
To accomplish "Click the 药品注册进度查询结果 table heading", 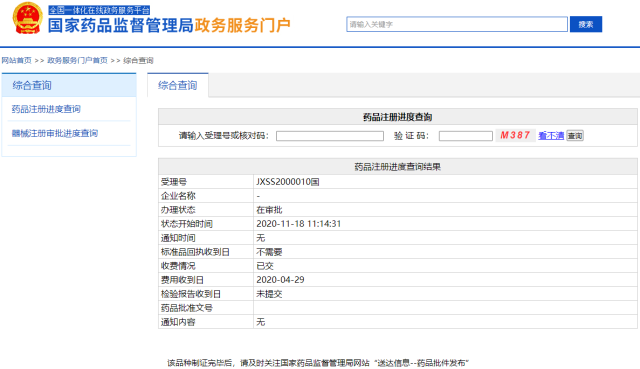I will tap(398, 167).
